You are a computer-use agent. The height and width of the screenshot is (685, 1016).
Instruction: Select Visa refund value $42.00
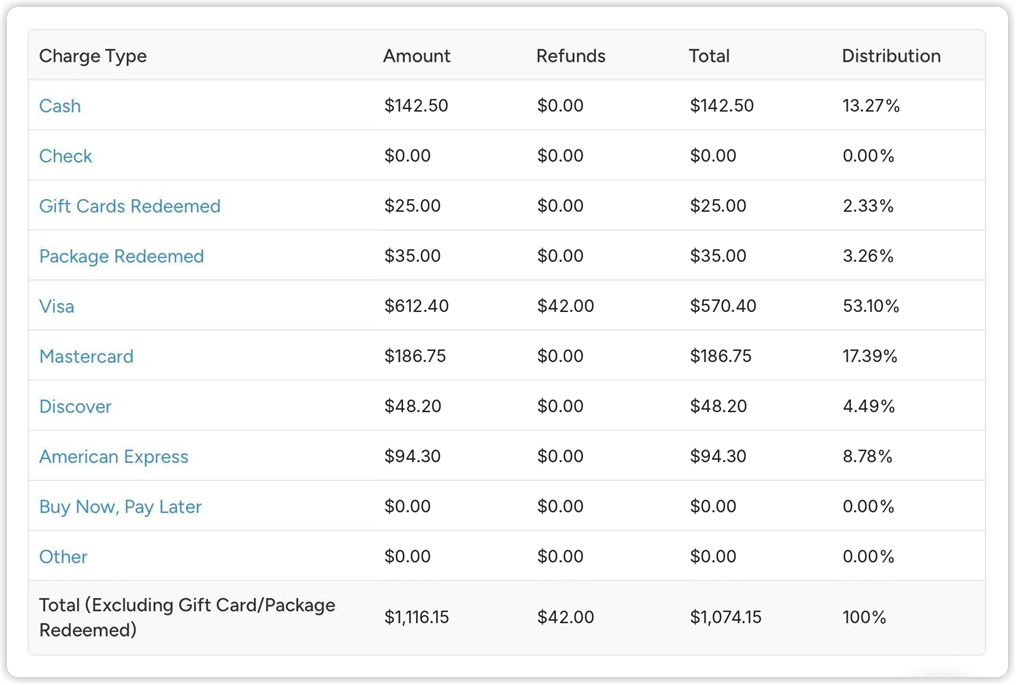pyautogui.click(x=565, y=306)
